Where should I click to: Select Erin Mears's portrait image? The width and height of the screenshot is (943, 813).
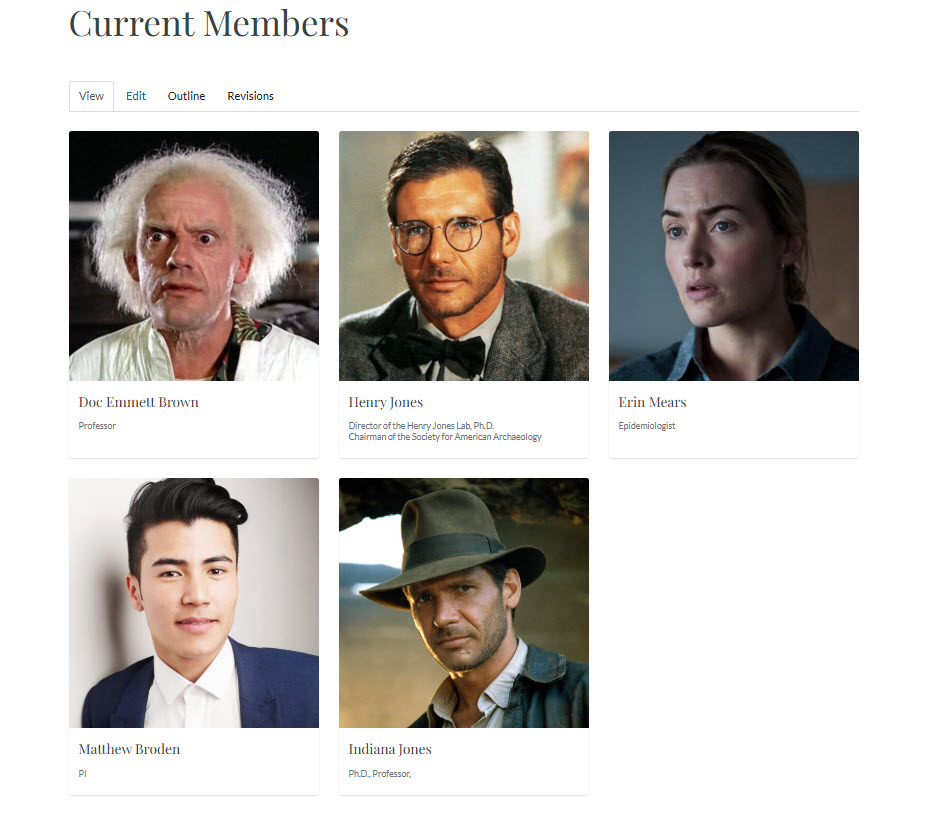click(x=734, y=256)
